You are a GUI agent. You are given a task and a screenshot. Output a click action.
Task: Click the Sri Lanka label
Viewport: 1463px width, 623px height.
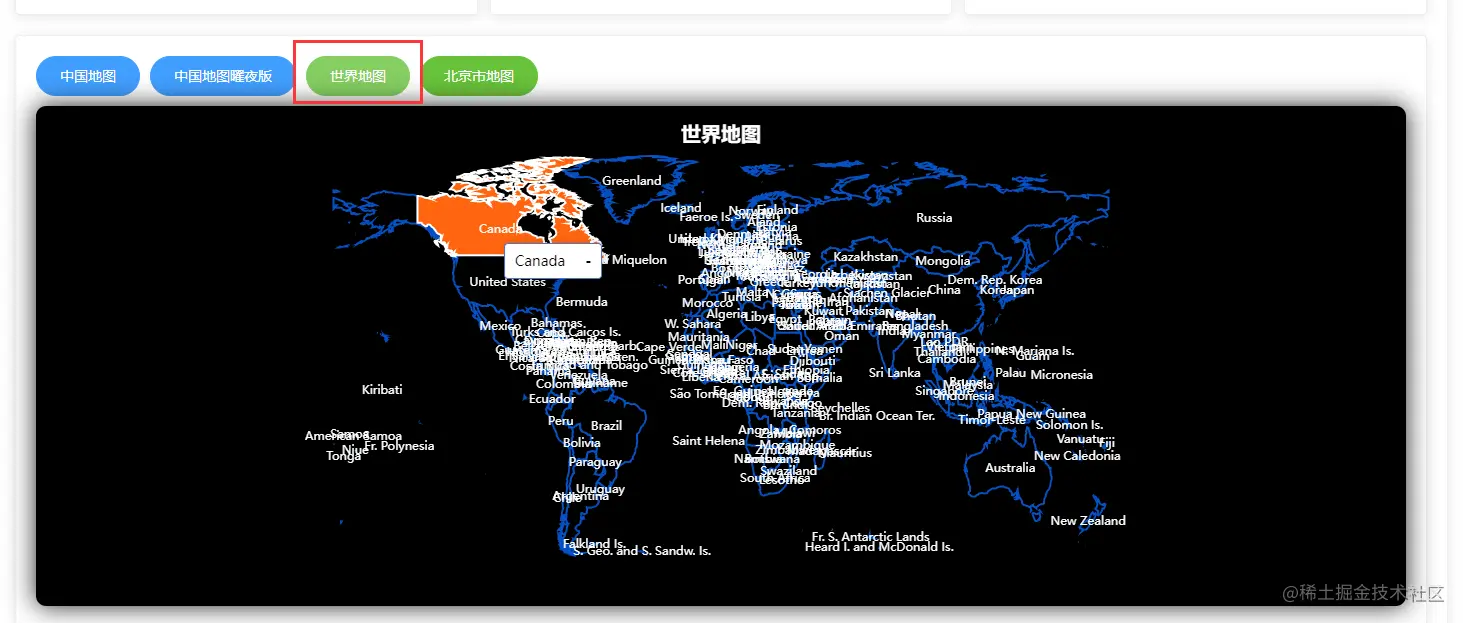tap(894, 373)
